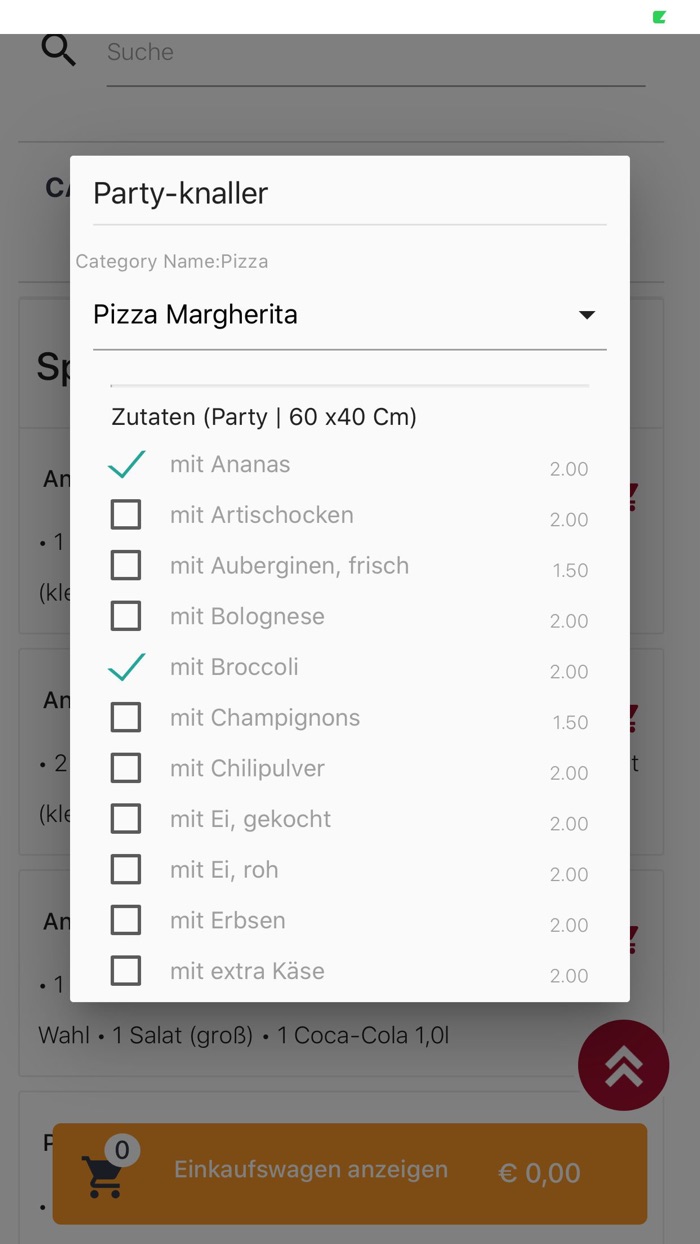Click the green icon in the status bar
Screen dimensions: 700x1244
click(659, 16)
